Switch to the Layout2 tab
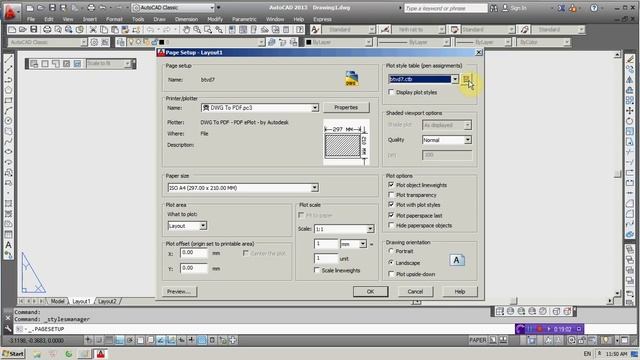 [x=107, y=301]
